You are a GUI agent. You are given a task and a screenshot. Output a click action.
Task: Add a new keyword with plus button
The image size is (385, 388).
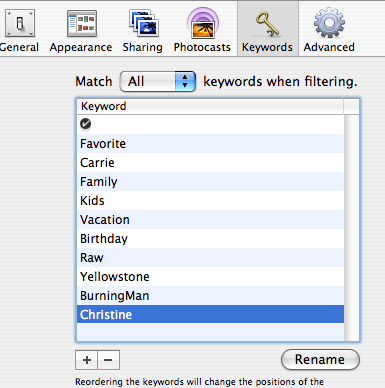(87, 360)
